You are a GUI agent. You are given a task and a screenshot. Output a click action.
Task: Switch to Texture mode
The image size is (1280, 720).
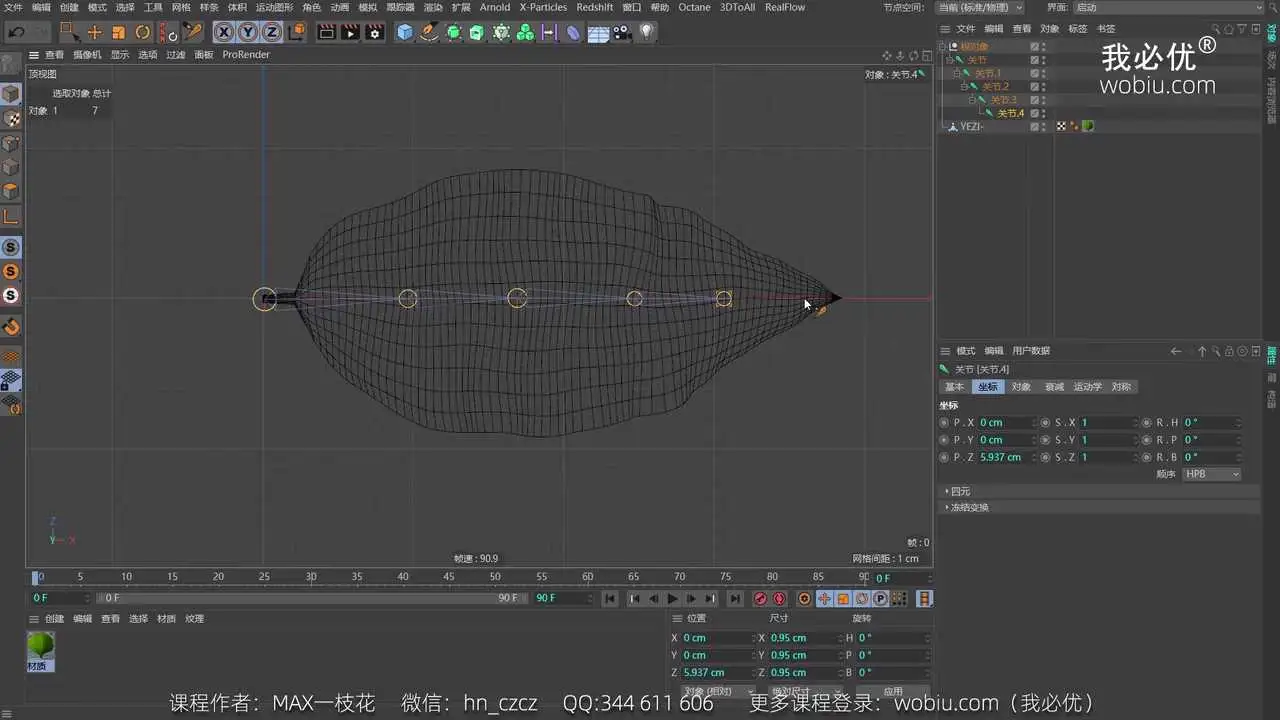[11, 118]
